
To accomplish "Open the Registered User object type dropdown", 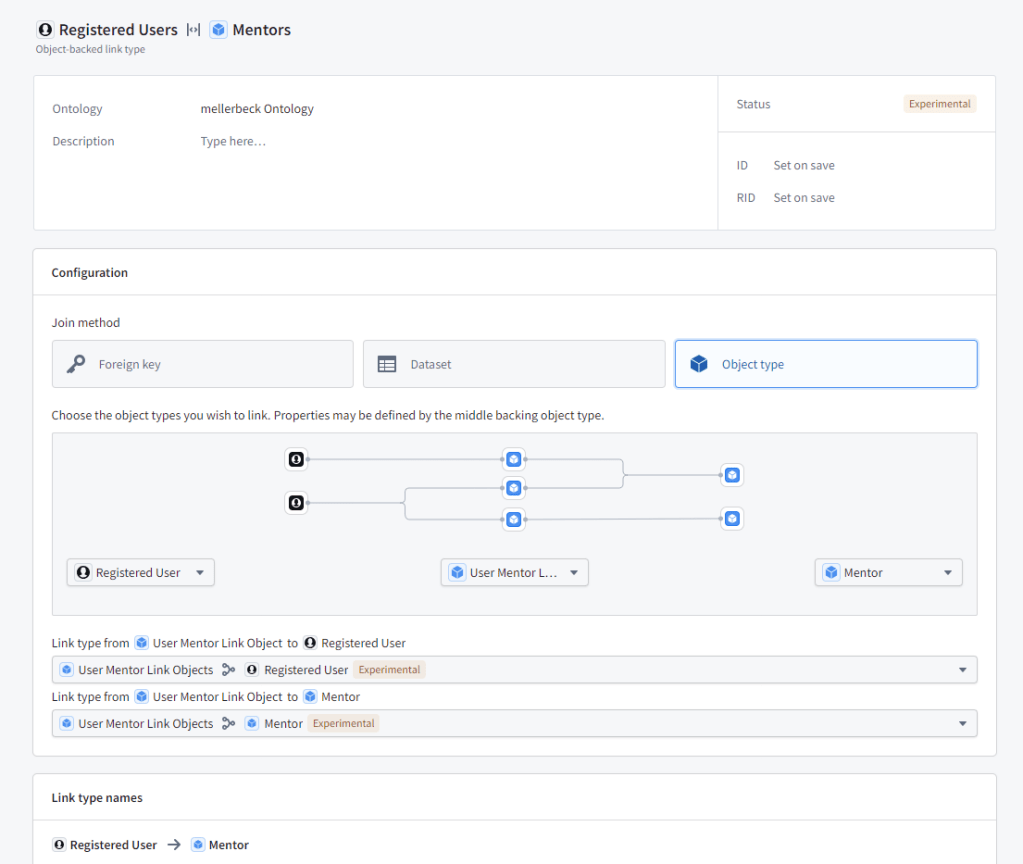I will pos(141,573).
